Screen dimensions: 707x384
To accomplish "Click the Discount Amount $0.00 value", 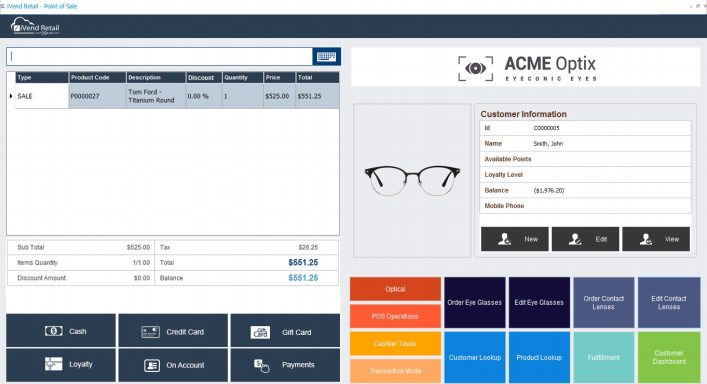I will point(142,278).
